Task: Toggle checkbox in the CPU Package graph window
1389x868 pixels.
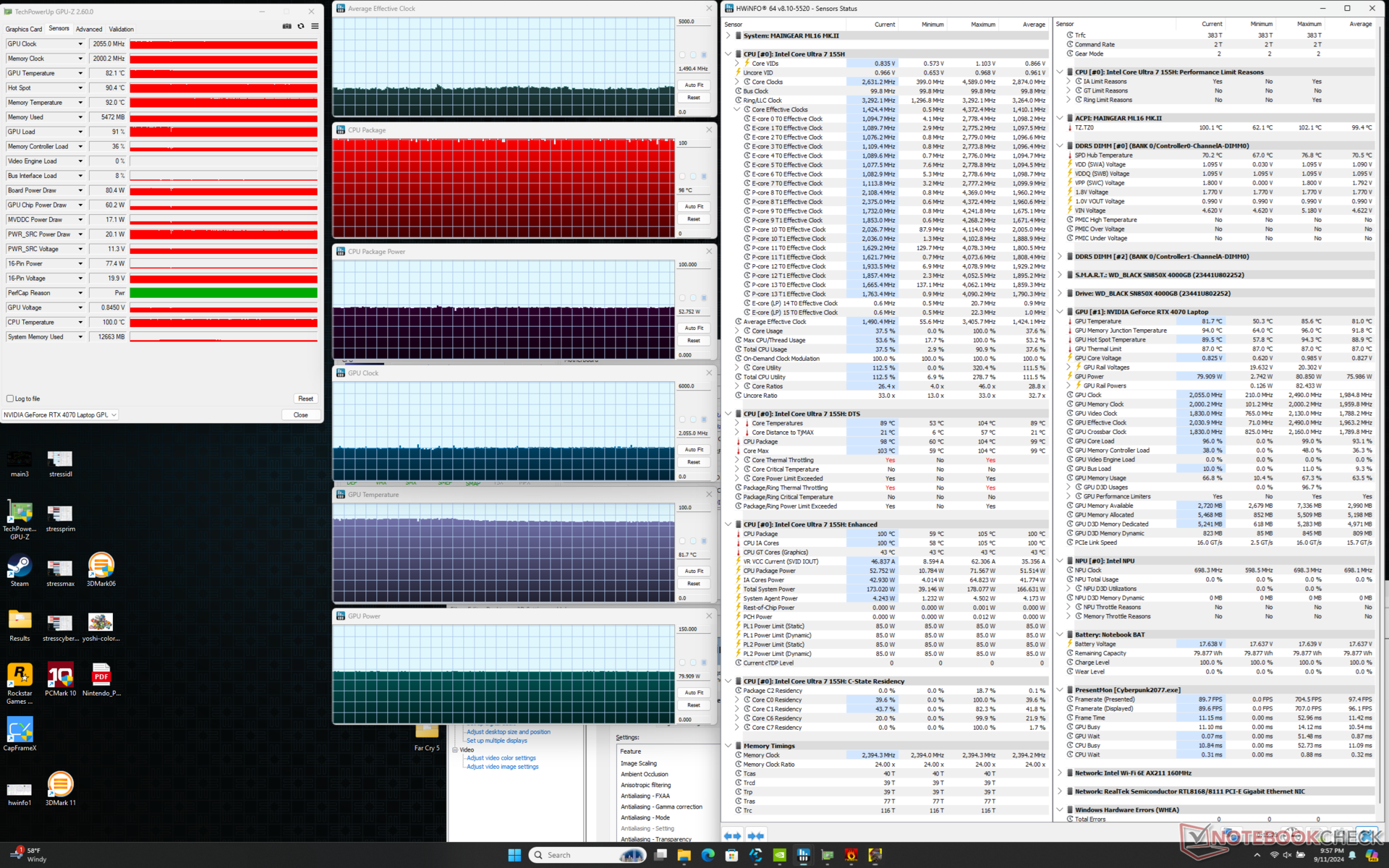Action: coord(682,176)
